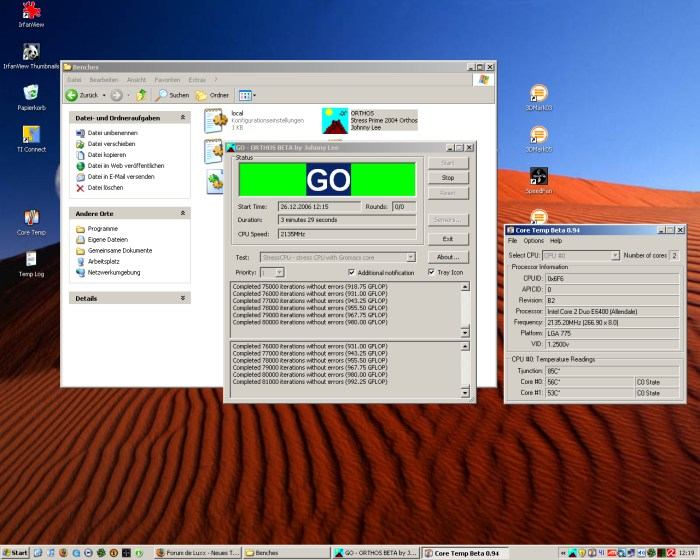The width and height of the screenshot is (700, 560).
Task: Click the Stop button in ORTHOS
Action: pos(448,178)
